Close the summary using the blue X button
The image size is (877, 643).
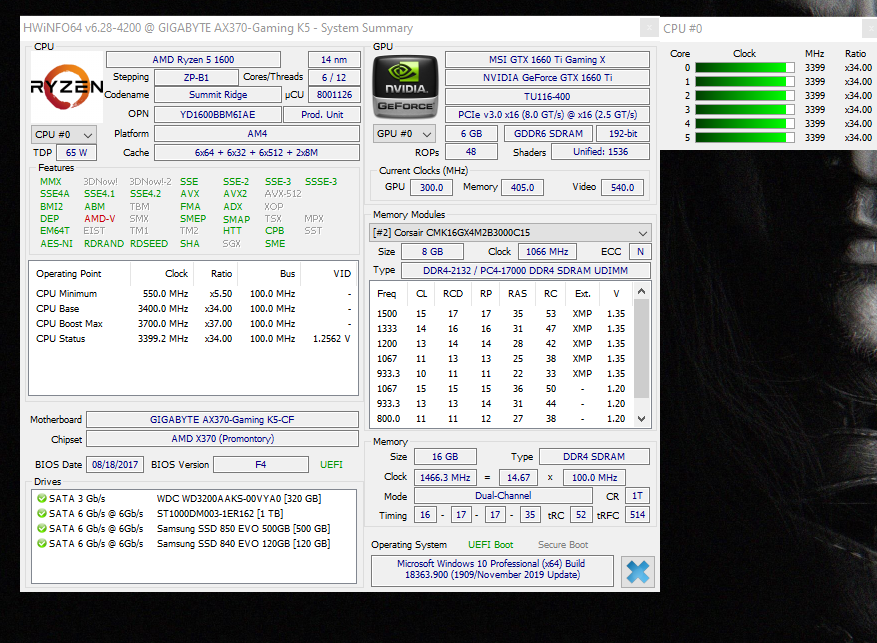(637, 571)
